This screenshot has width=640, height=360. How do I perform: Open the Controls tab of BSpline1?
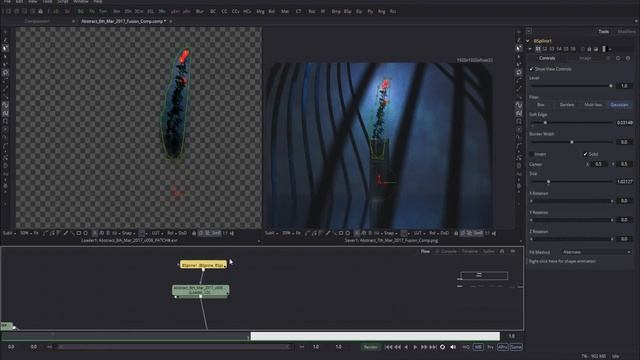547,58
